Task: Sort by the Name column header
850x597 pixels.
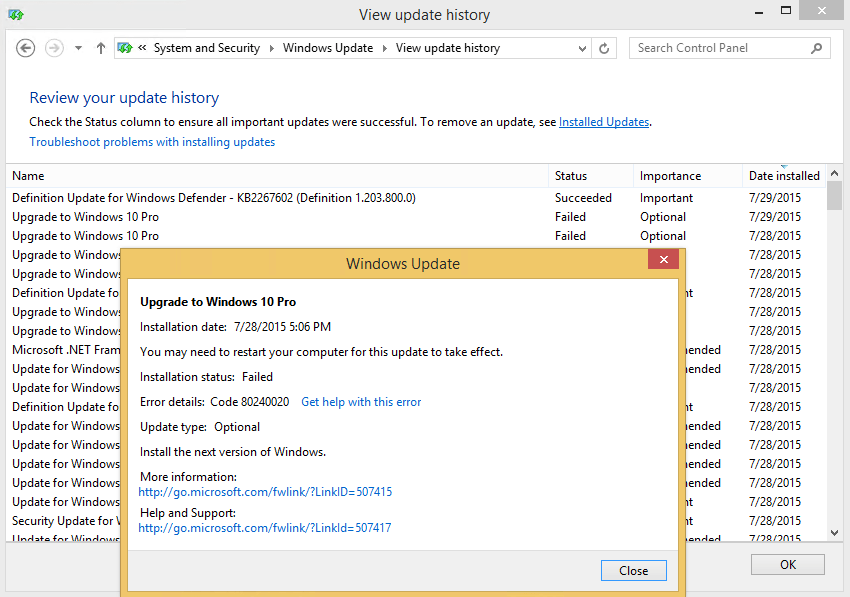Action: 280,176
